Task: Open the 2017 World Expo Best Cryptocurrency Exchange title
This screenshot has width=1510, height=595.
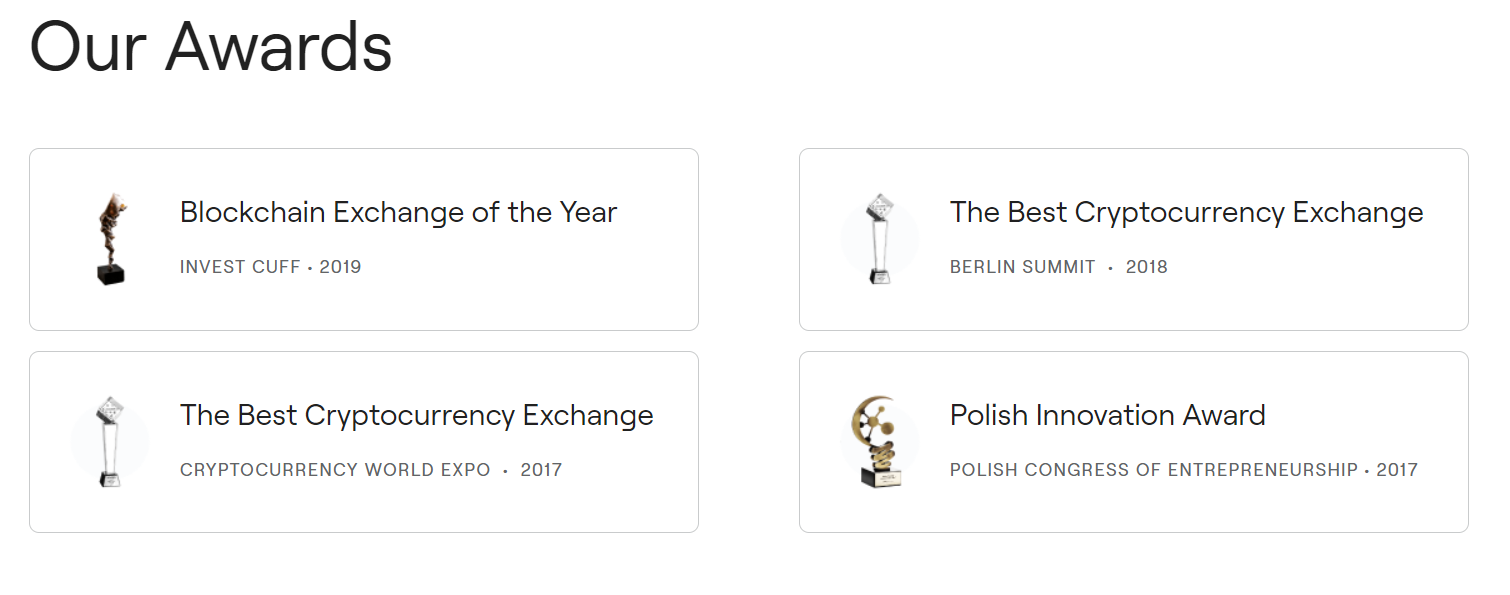Action: 416,416
